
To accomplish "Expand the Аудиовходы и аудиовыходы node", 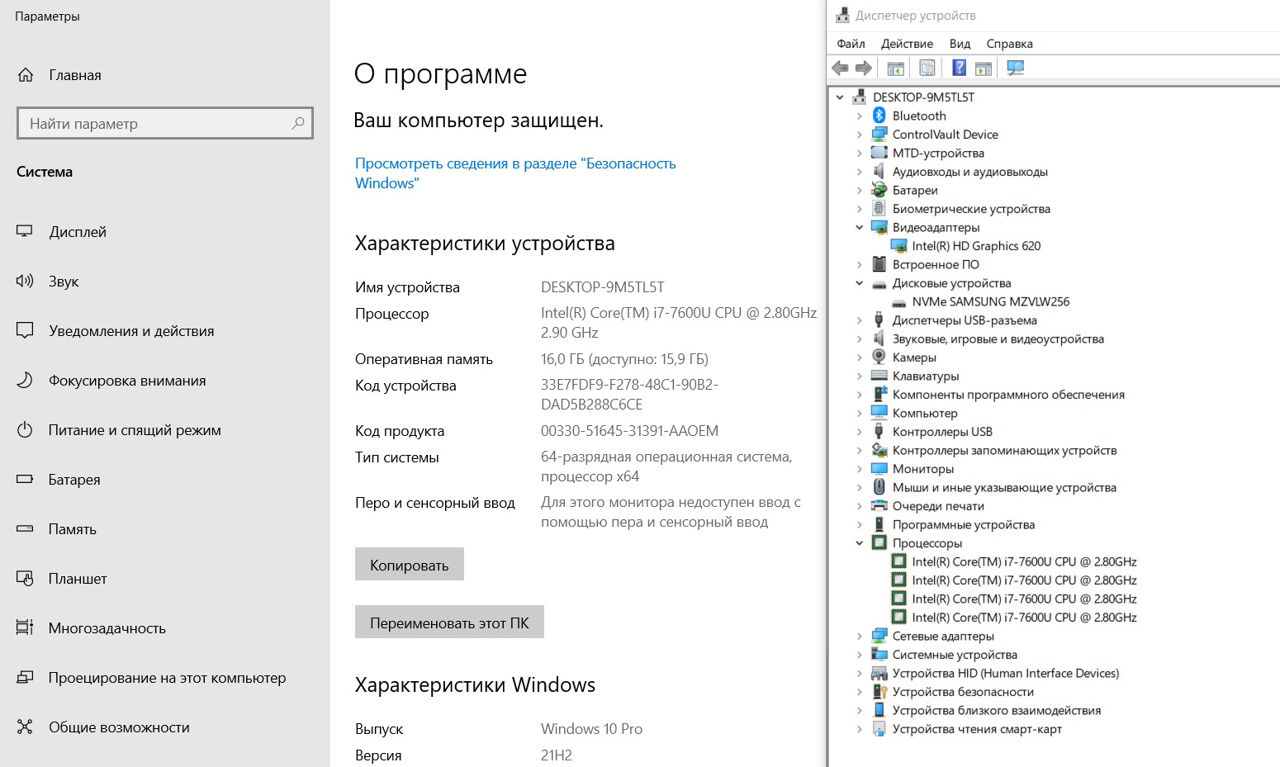I will pos(859,172).
